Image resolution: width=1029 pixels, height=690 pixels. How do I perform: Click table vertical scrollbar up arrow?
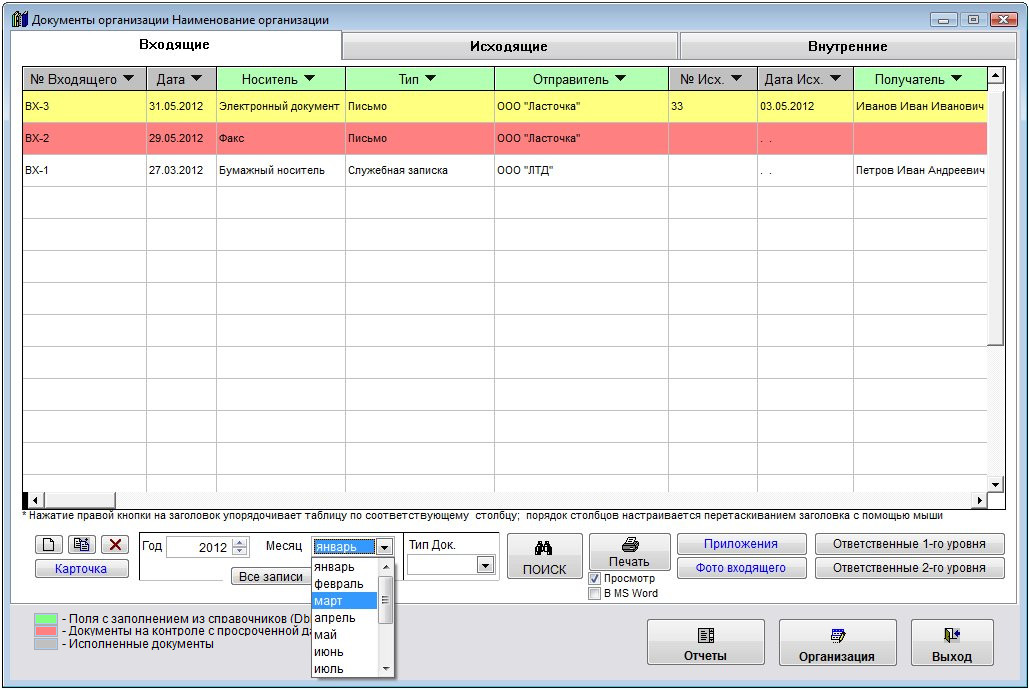[996, 75]
